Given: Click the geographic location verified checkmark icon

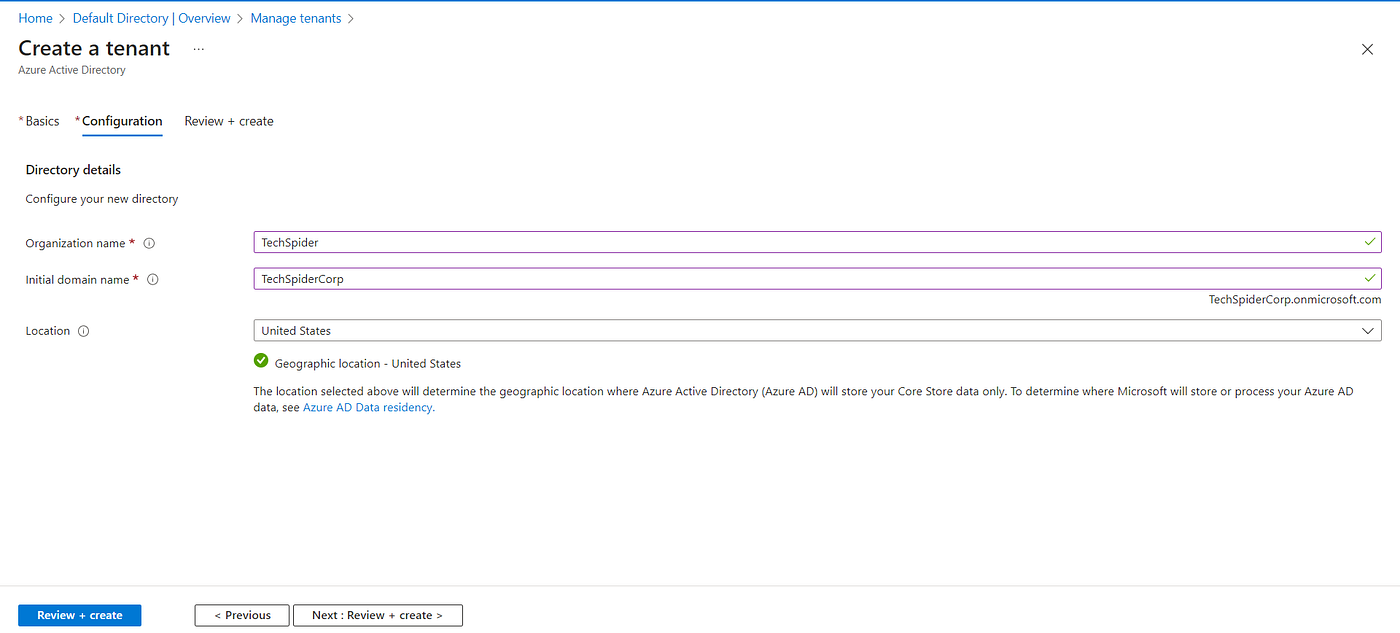Looking at the screenshot, I should [x=261, y=362].
